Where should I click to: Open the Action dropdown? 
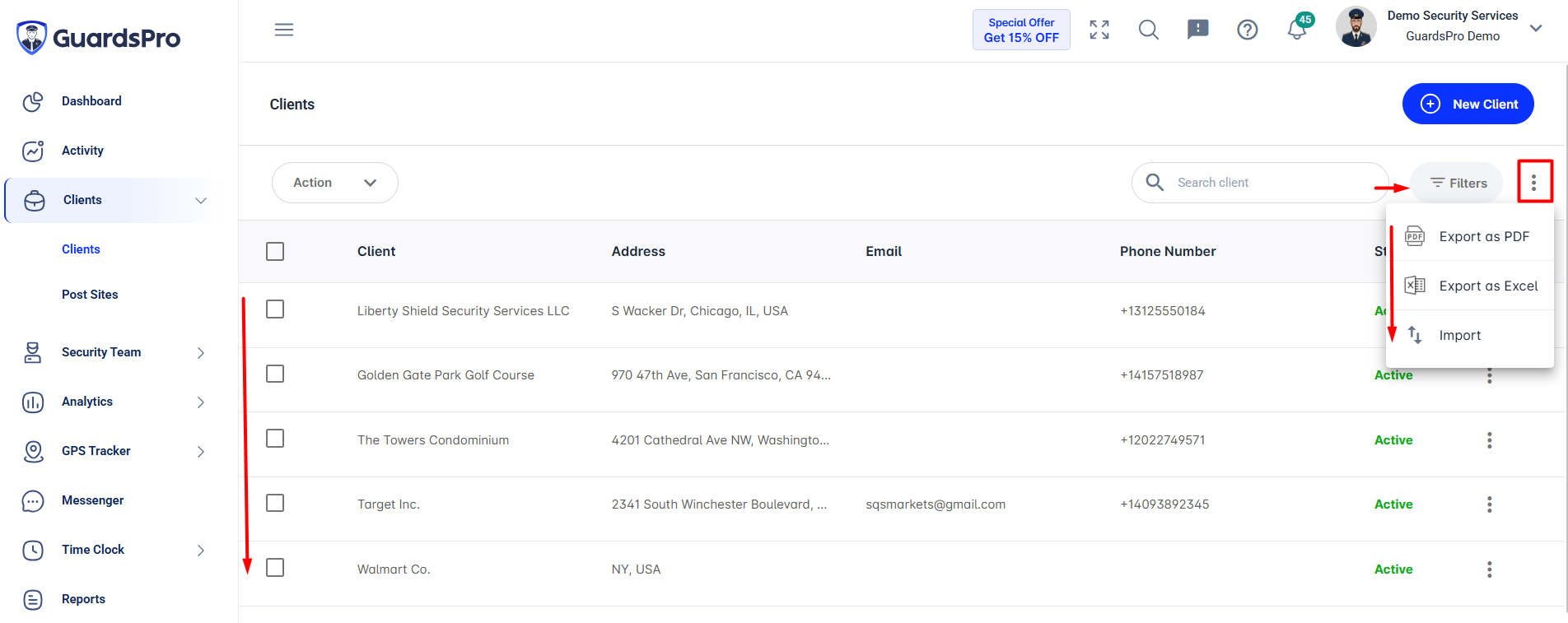pos(335,183)
